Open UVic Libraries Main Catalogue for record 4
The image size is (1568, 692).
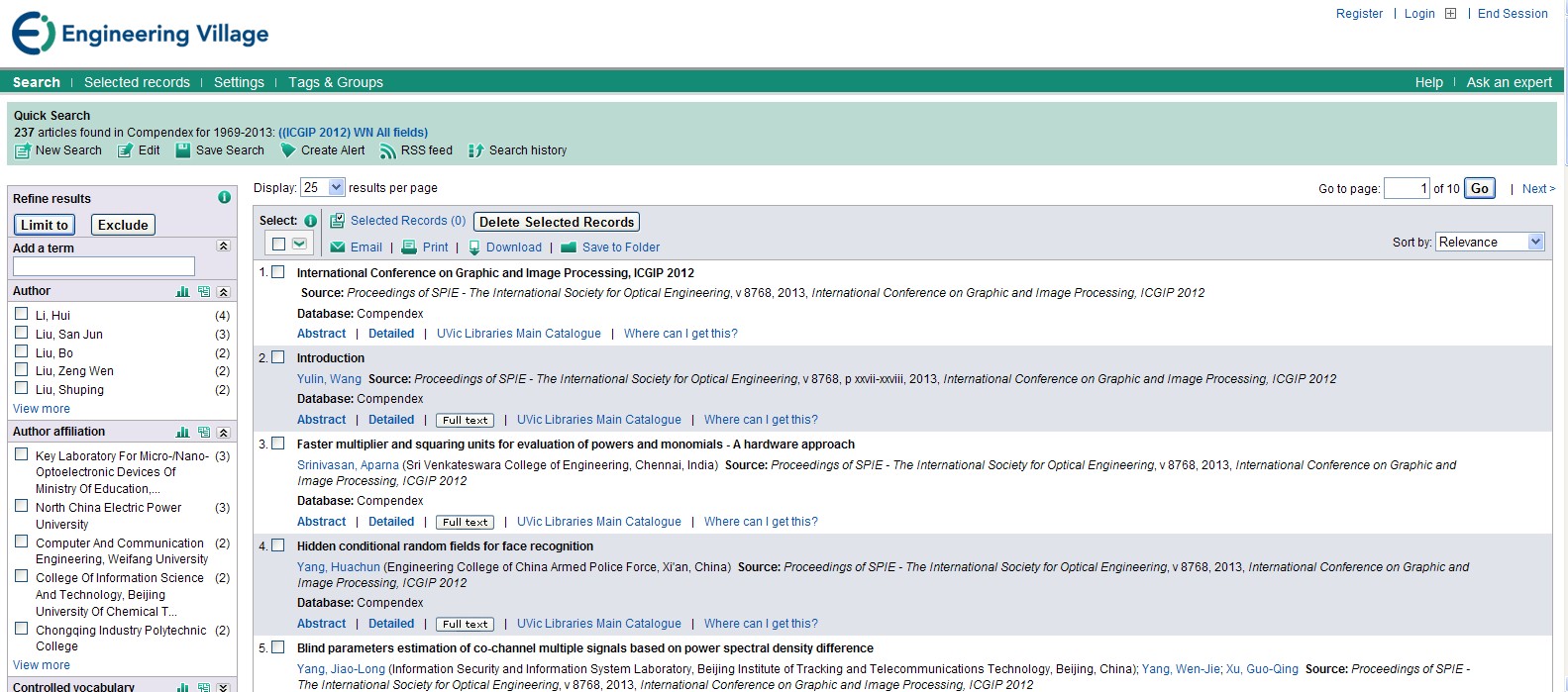tap(599, 624)
